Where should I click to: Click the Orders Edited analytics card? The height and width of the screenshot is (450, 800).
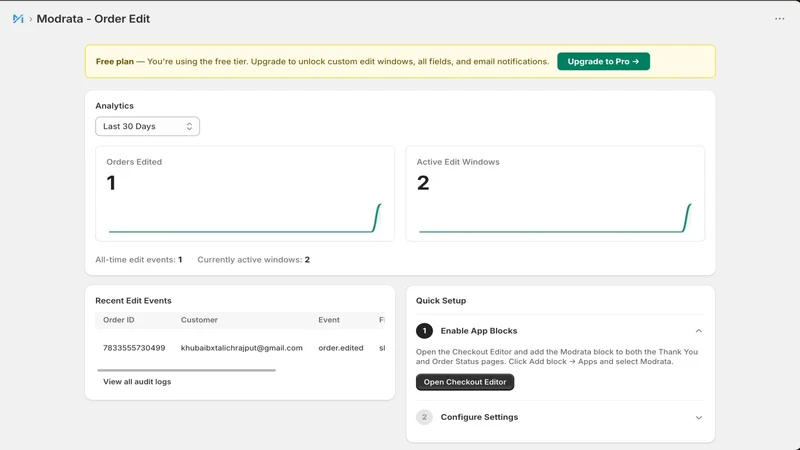[245, 193]
